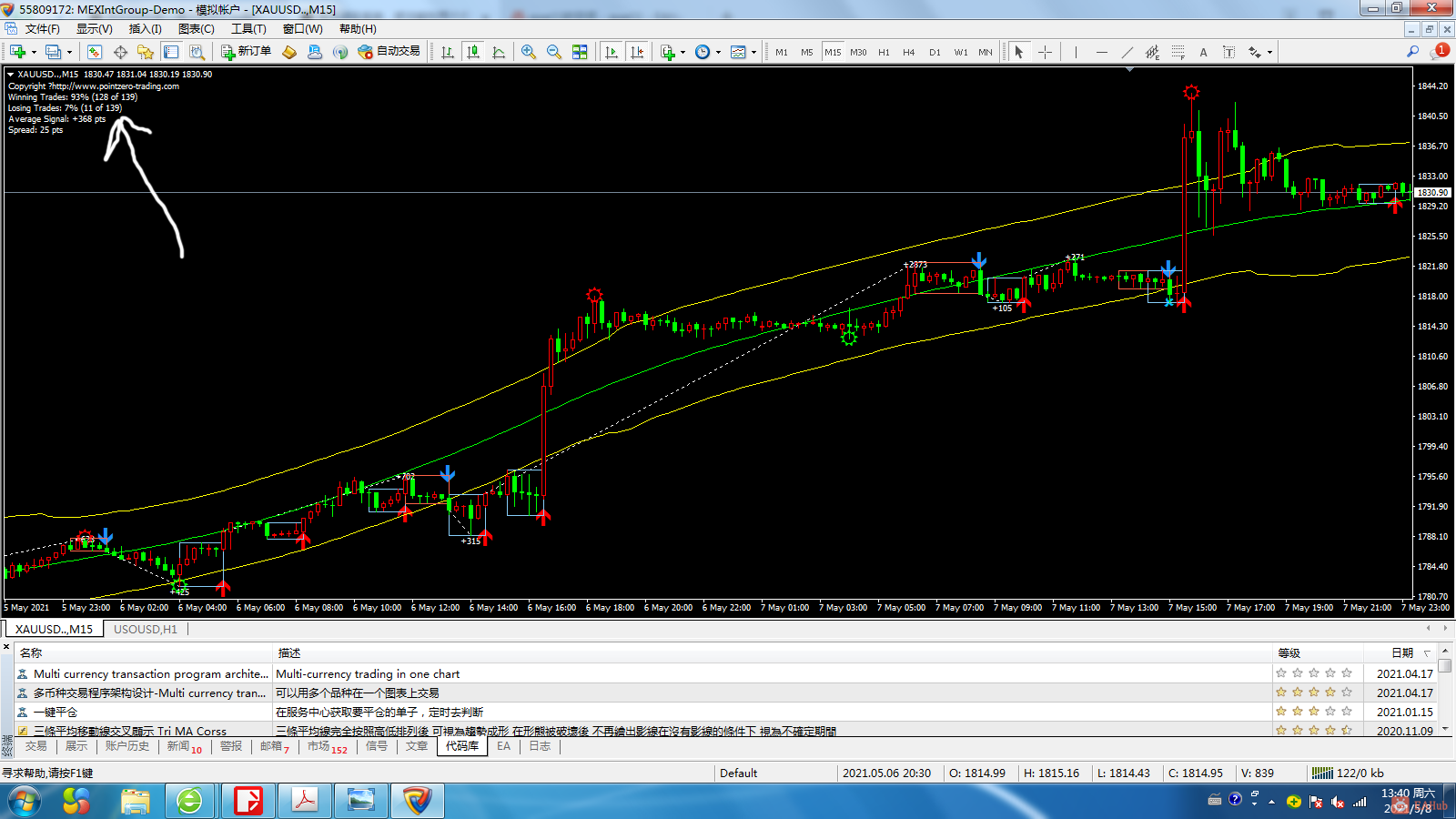Open the Data Window crosshair-circle icon
The width and height of the screenshot is (1456, 819).
[120, 52]
